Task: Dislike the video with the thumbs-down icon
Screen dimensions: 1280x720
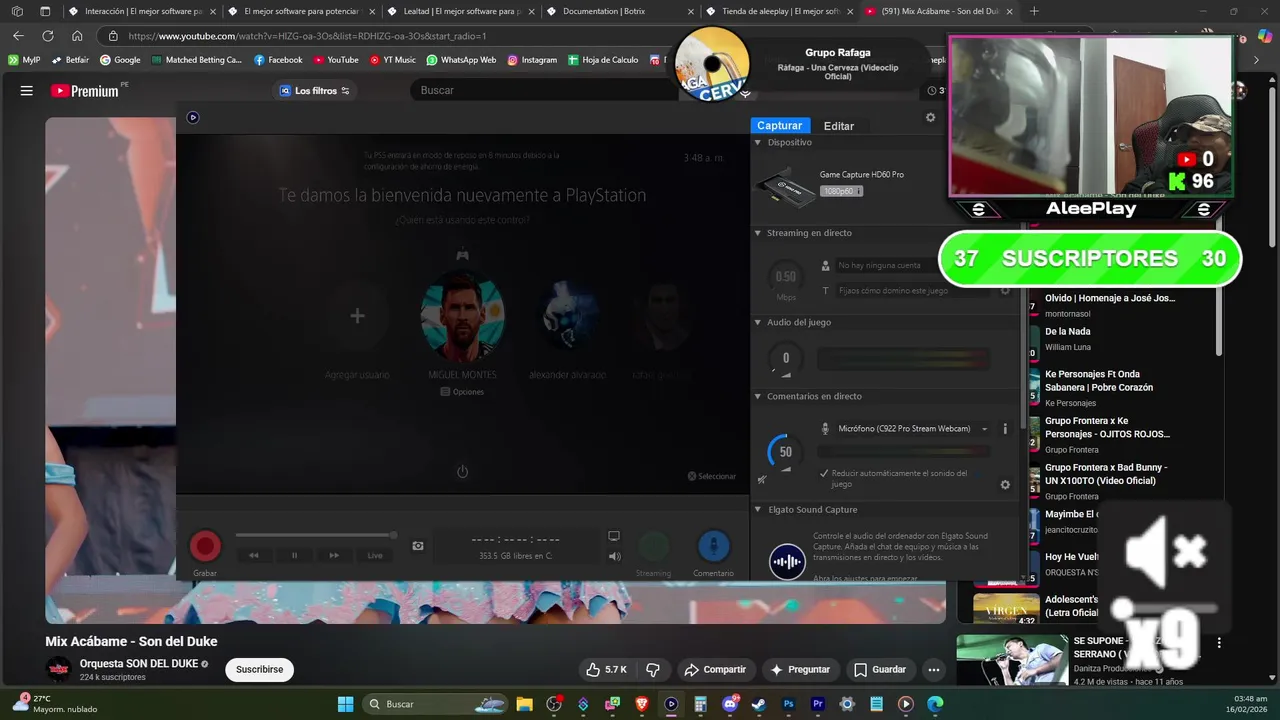Action: click(x=653, y=670)
